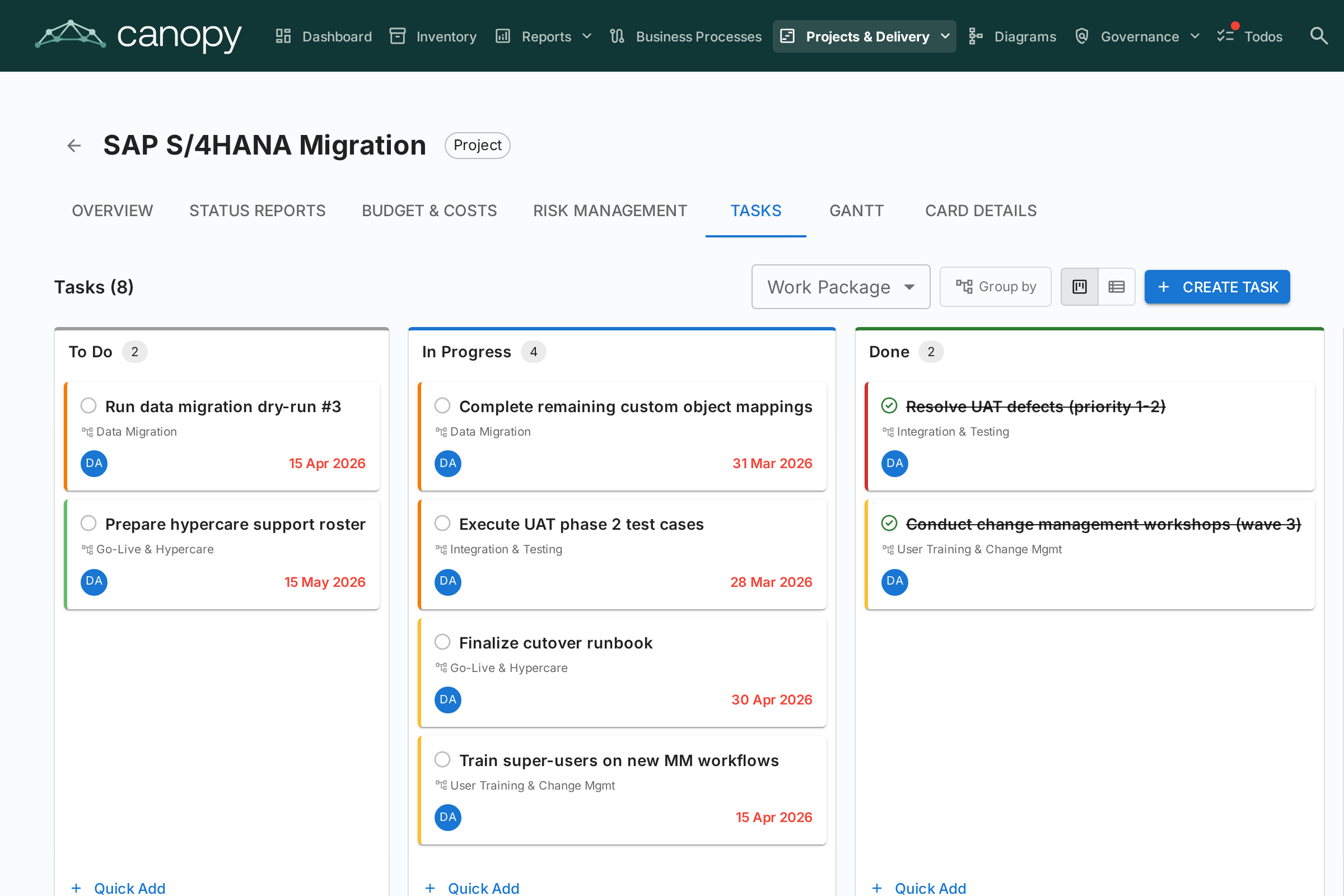The width and height of the screenshot is (1344, 896).
Task: Click DA avatar on dry-run #3 card
Action: 94,464
